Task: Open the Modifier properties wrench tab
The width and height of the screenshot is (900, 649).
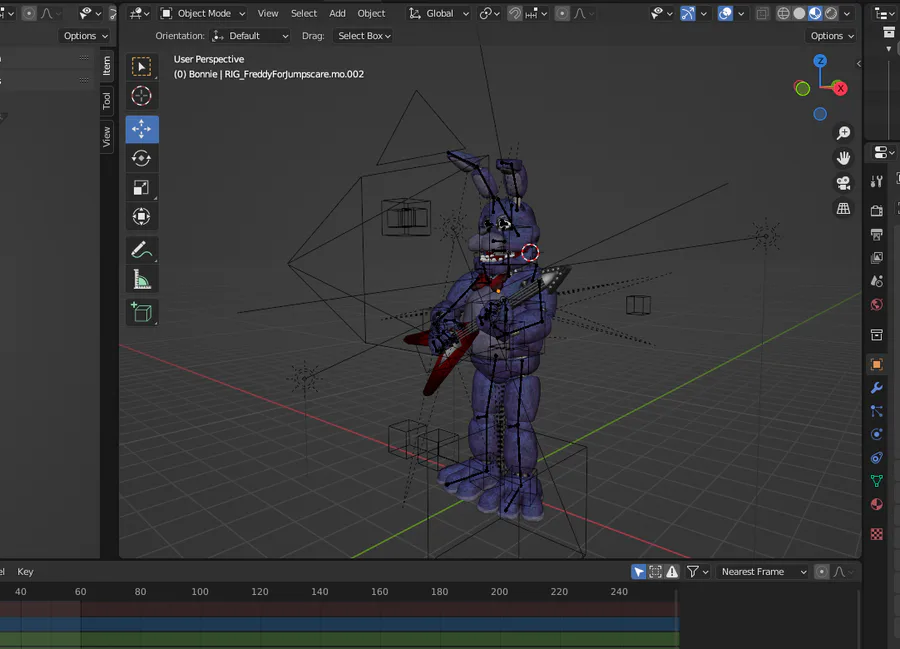Action: (x=877, y=388)
